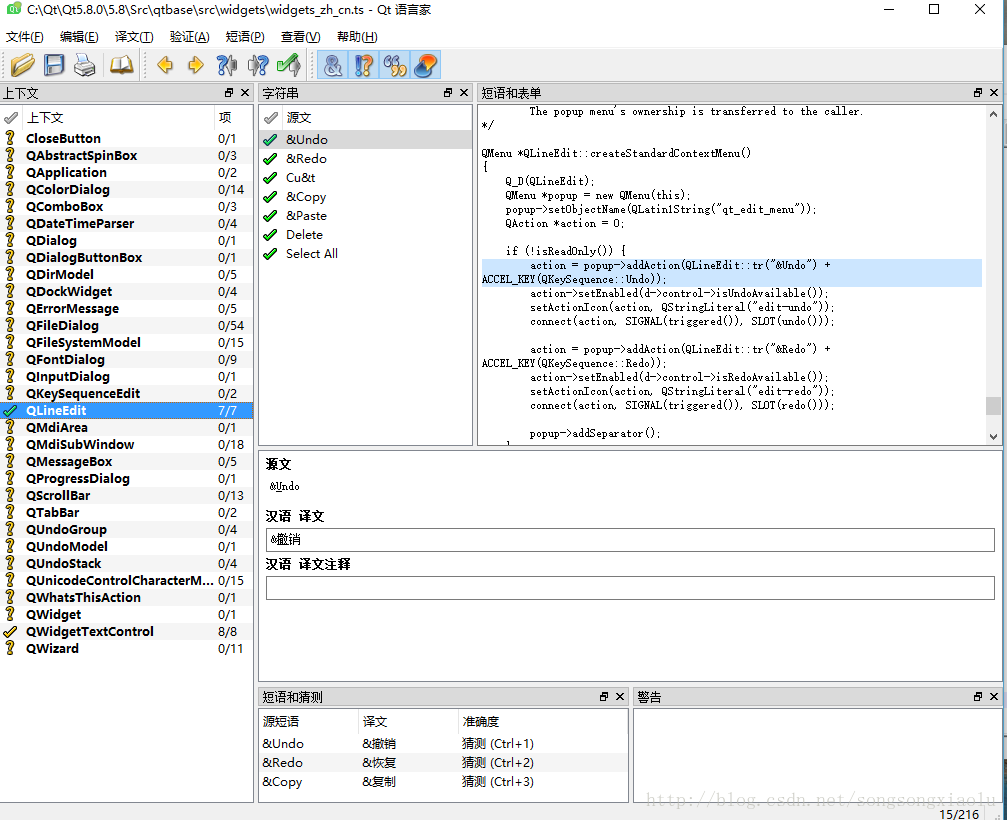1007x820 pixels.
Task: Select QUnicodeControlCharacterMenu context row
Action: click(127, 580)
